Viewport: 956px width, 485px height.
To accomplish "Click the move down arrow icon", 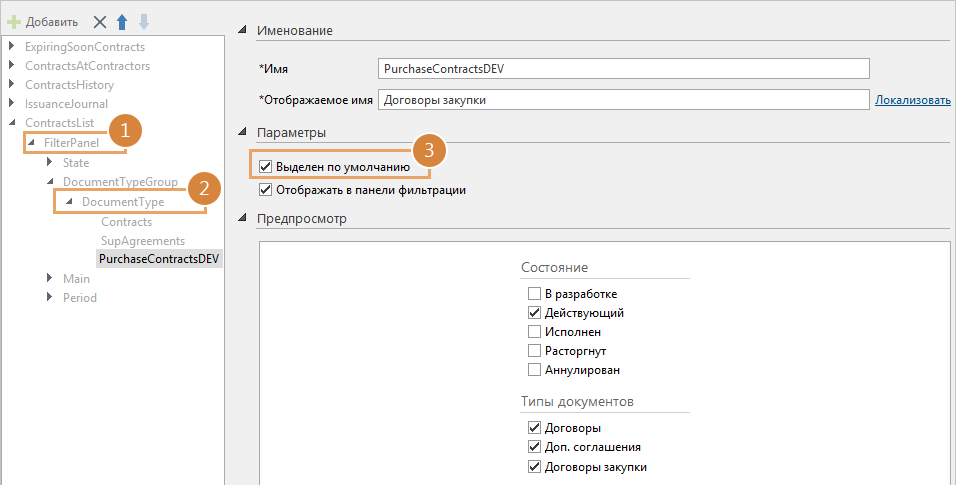I will click(x=144, y=21).
